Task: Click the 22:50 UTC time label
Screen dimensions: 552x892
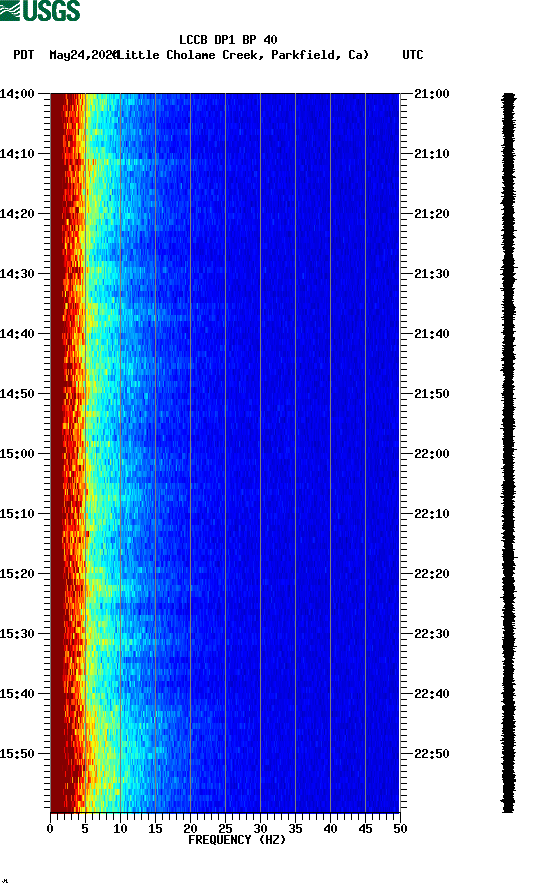Action: tap(432, 754)
